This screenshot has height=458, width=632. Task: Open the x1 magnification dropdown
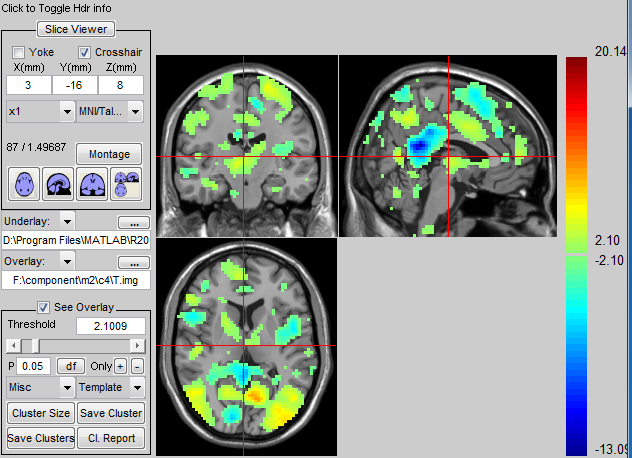40,111
